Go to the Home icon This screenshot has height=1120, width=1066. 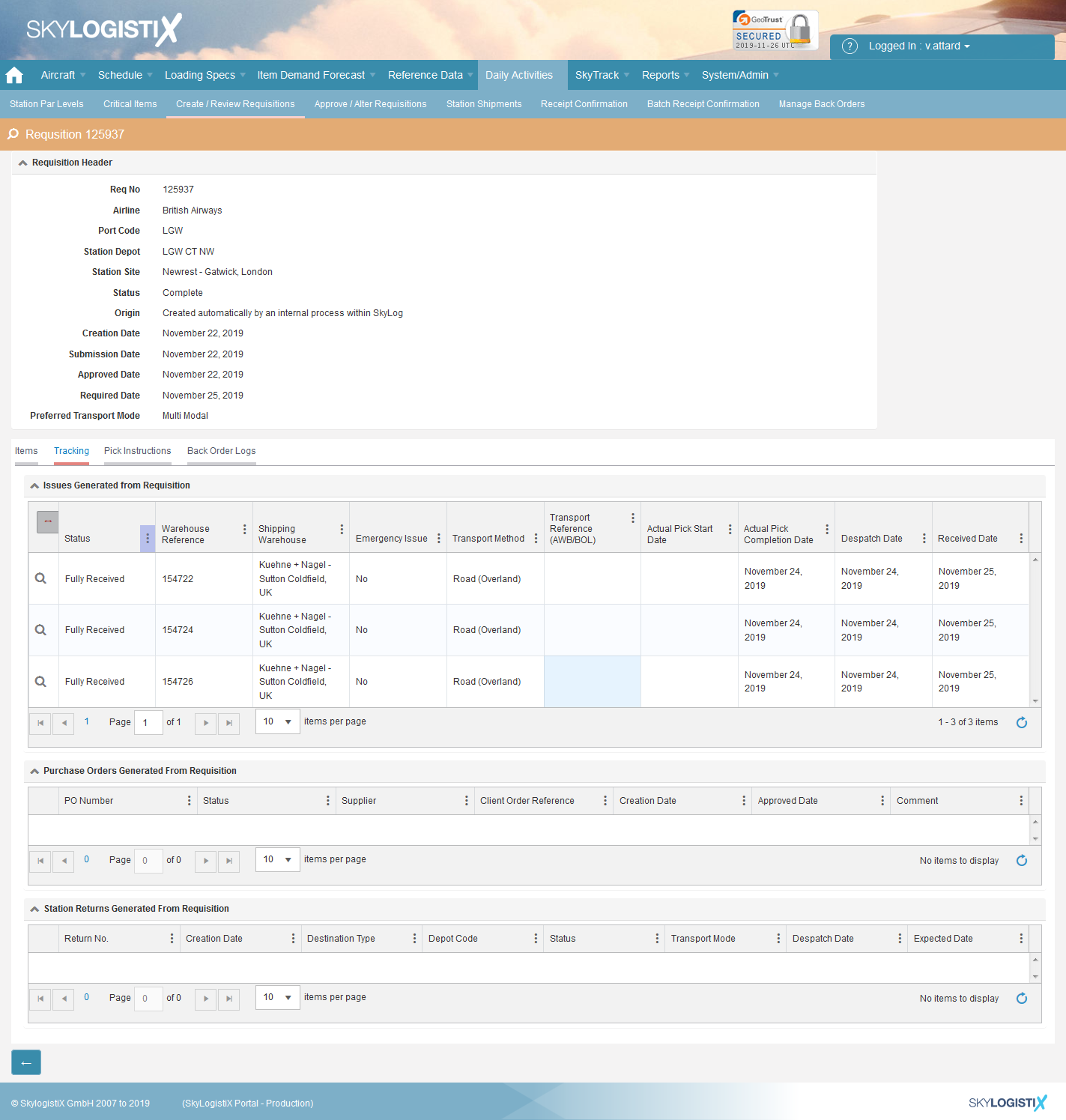(14, 75)
